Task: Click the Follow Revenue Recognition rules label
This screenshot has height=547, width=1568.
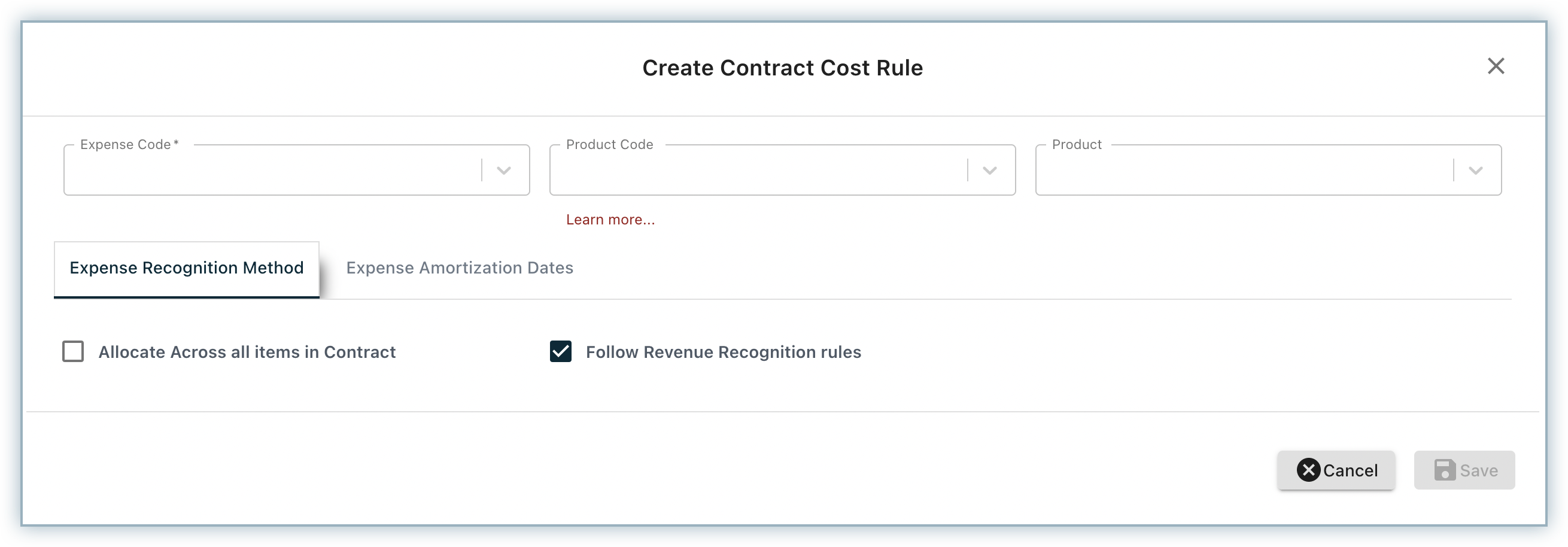Action: coord(723,352)
